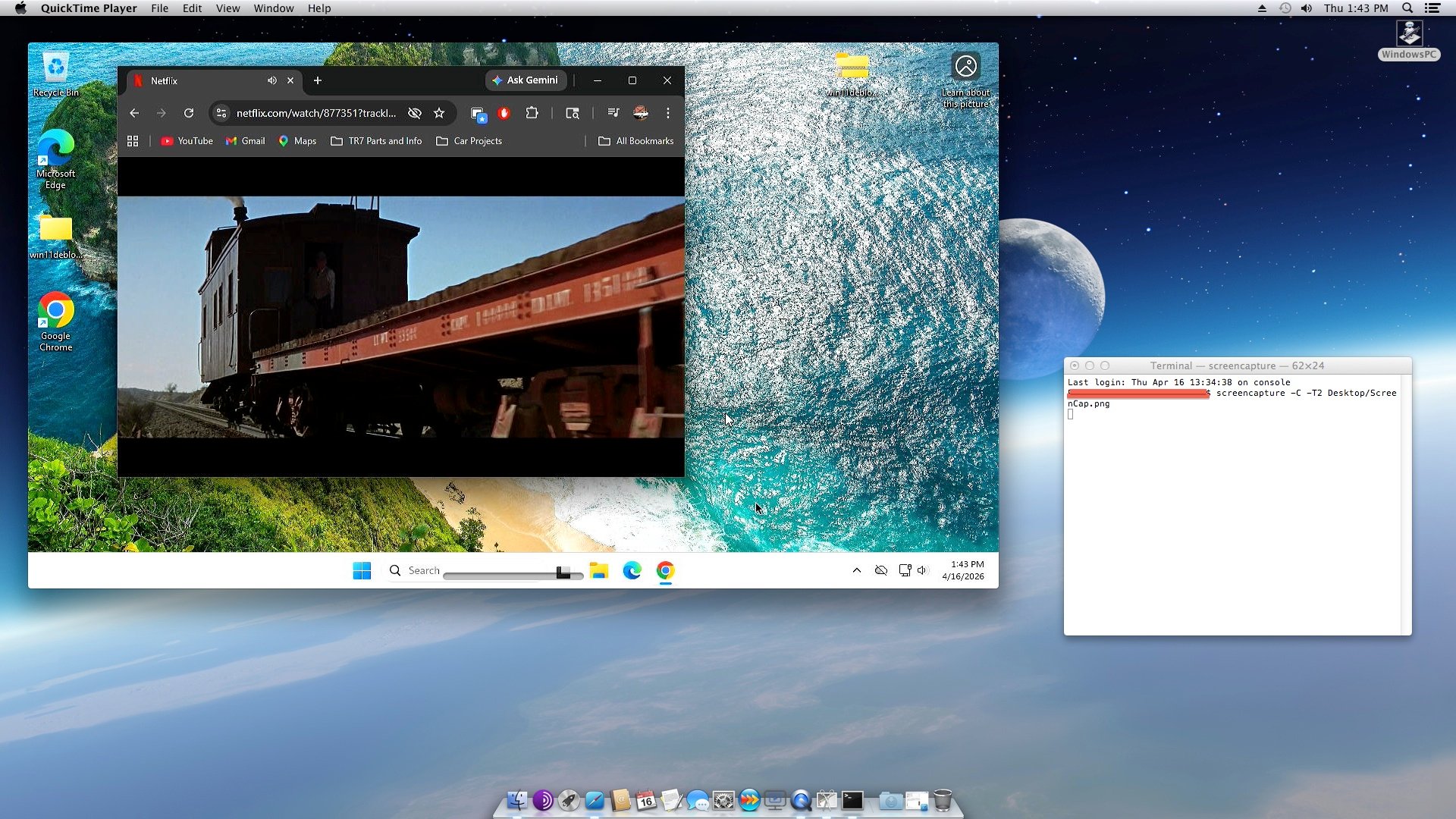Screen dimensions: 1456x819
Task: Select the Recycle Bin desktop icon
Action: [56, 75]
